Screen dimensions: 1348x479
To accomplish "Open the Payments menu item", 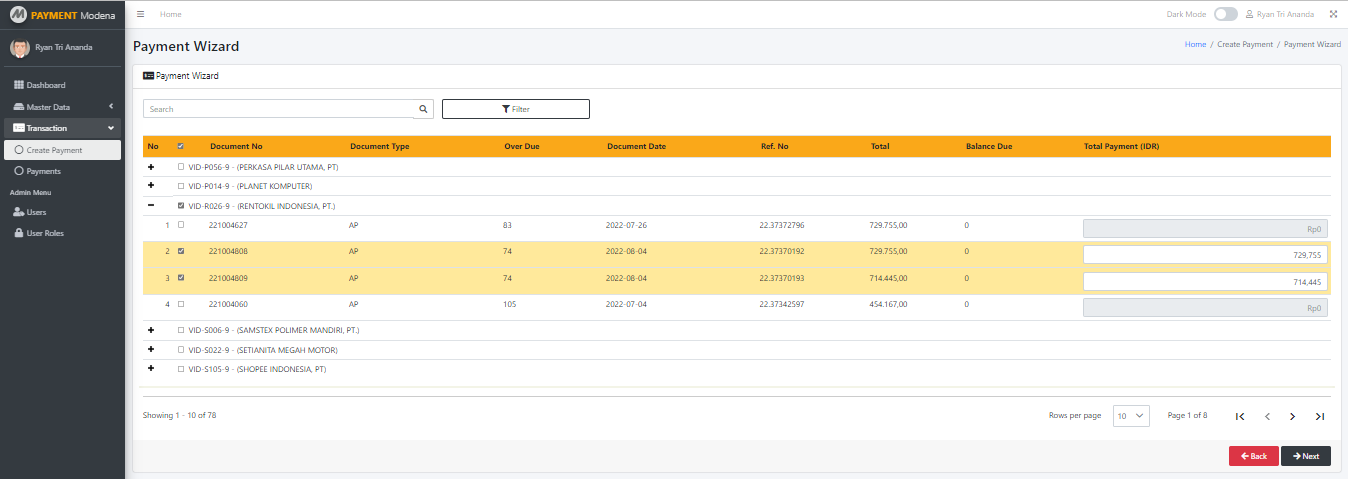I will click(43, 171).
